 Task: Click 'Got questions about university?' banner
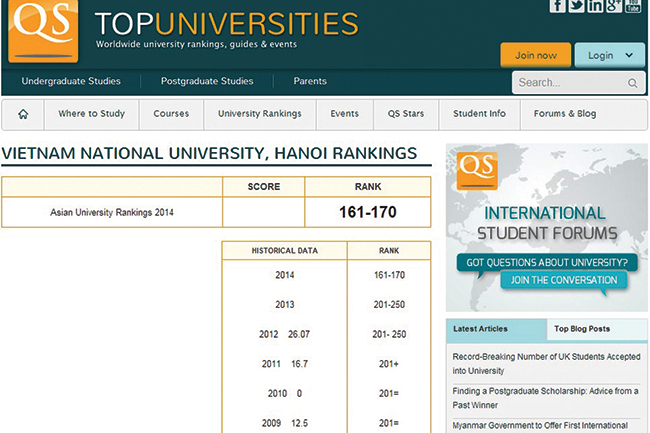(x=547, y=262)
